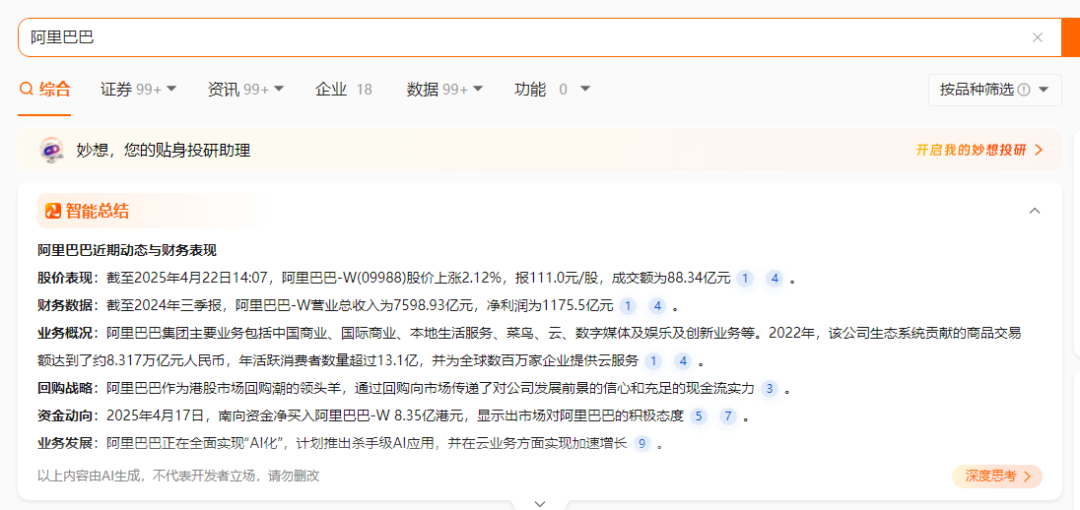The height and width of the screenshot is (510, 1080).
Task: Open citation 4 after 提供云服务
Action: pos(683,361)
